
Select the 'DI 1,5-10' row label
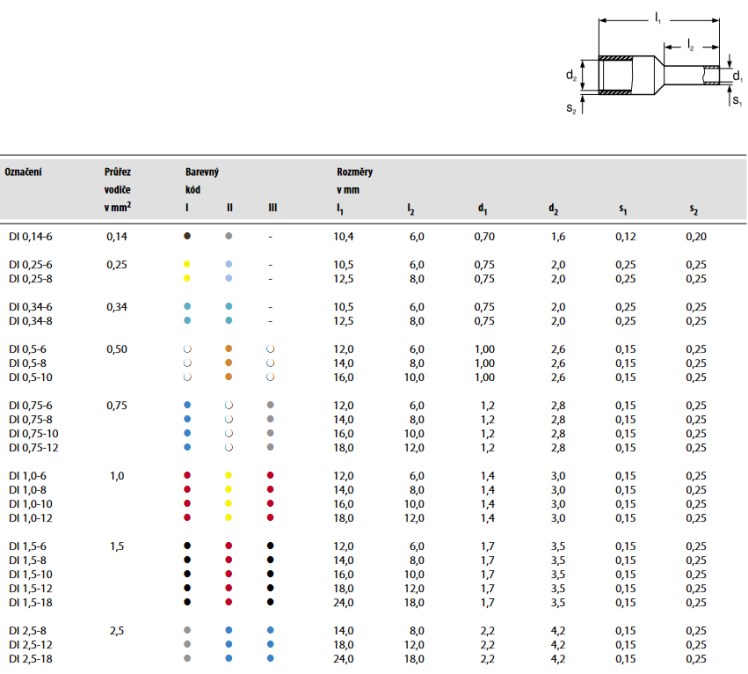tap(31, 574)
